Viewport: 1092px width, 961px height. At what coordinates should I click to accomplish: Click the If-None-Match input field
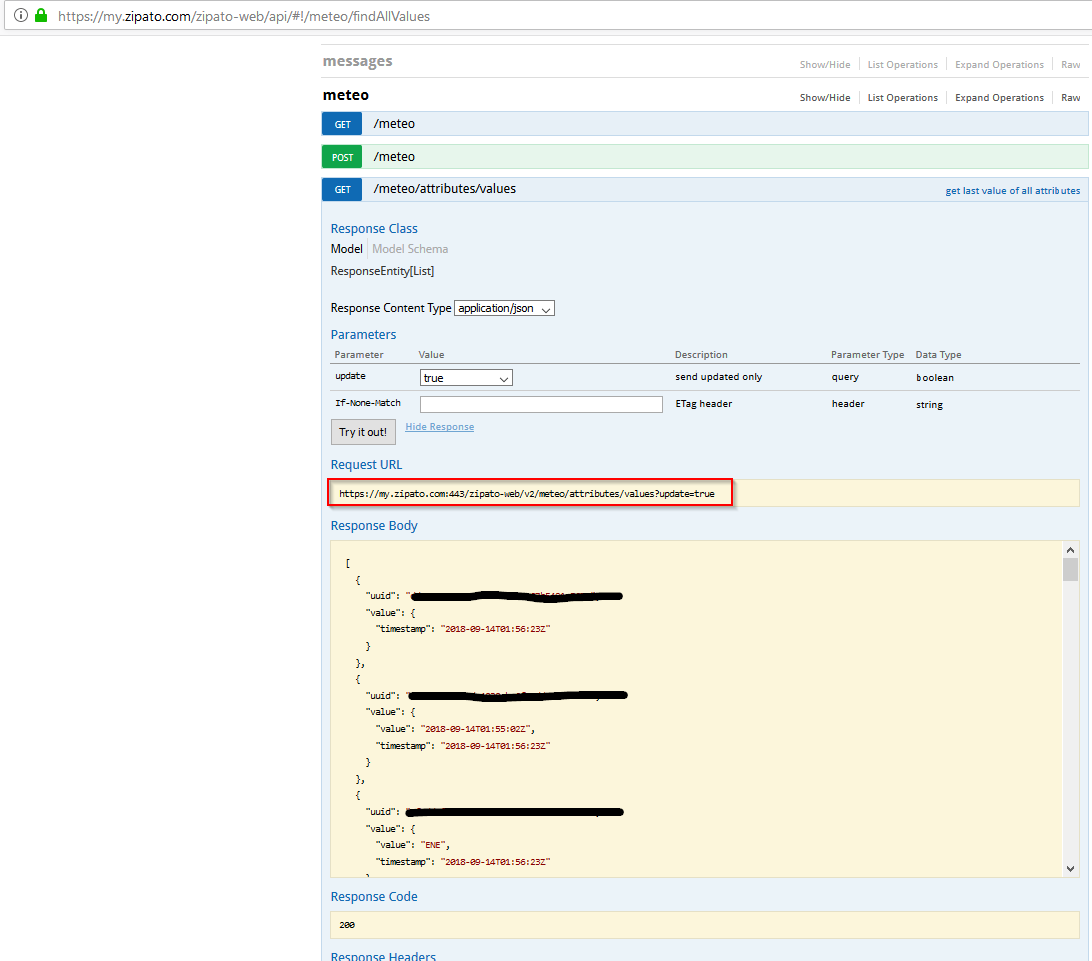(541, 404)
